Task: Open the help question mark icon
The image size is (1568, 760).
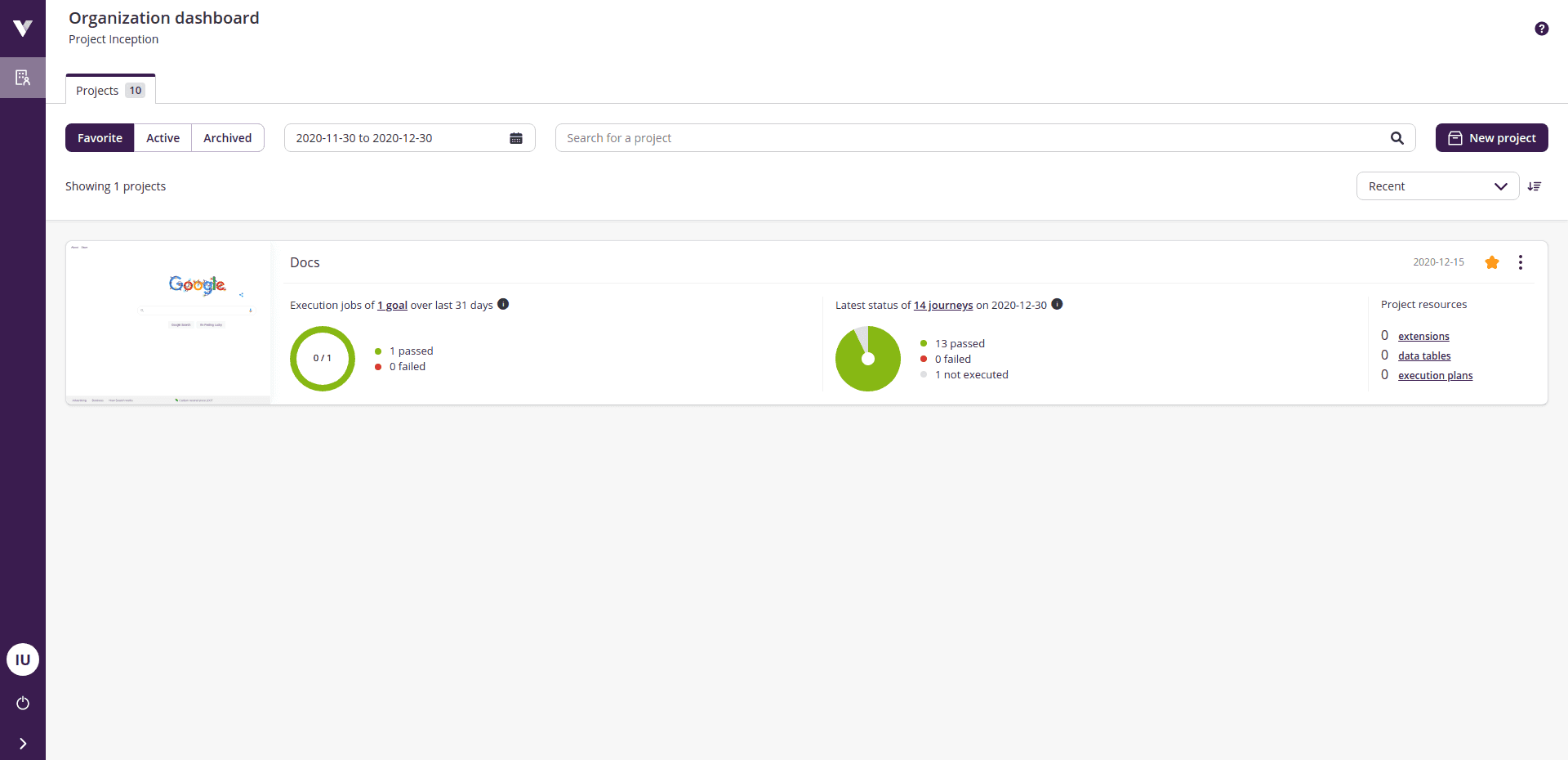Action: pyautogui.click(x=1541, y=28)
